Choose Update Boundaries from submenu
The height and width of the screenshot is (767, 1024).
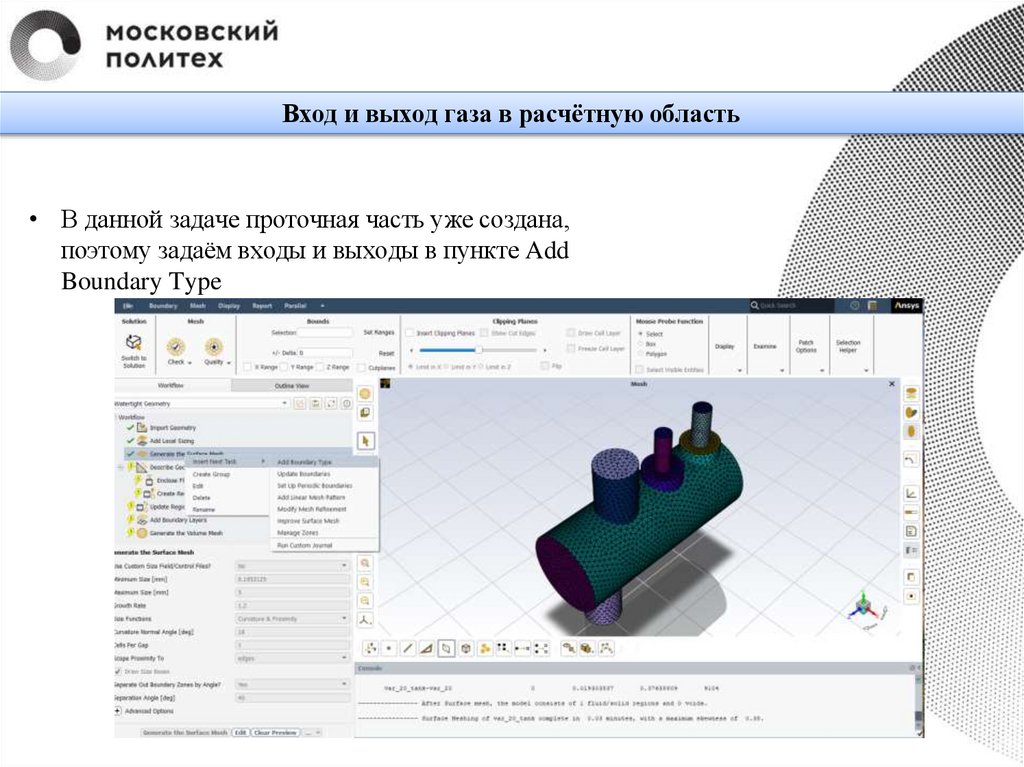(325, 474)
